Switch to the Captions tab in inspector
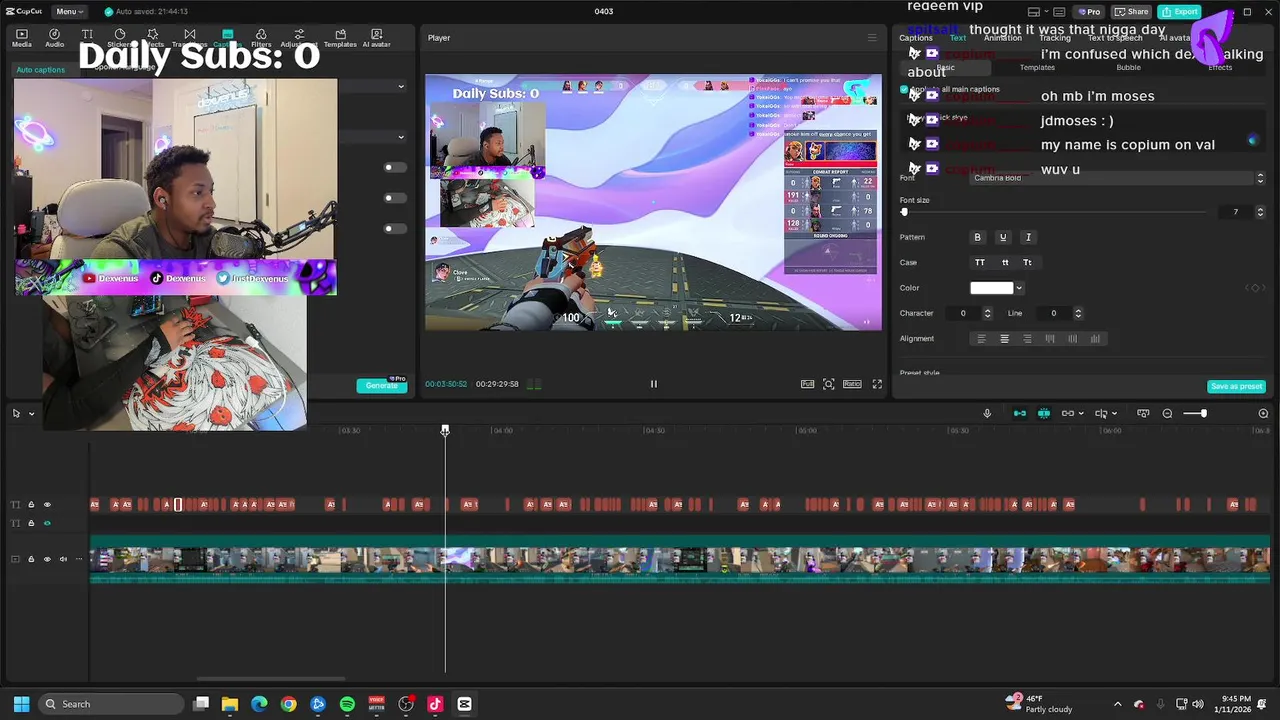This screenshot has height=720, width=1280. point(916,38)
